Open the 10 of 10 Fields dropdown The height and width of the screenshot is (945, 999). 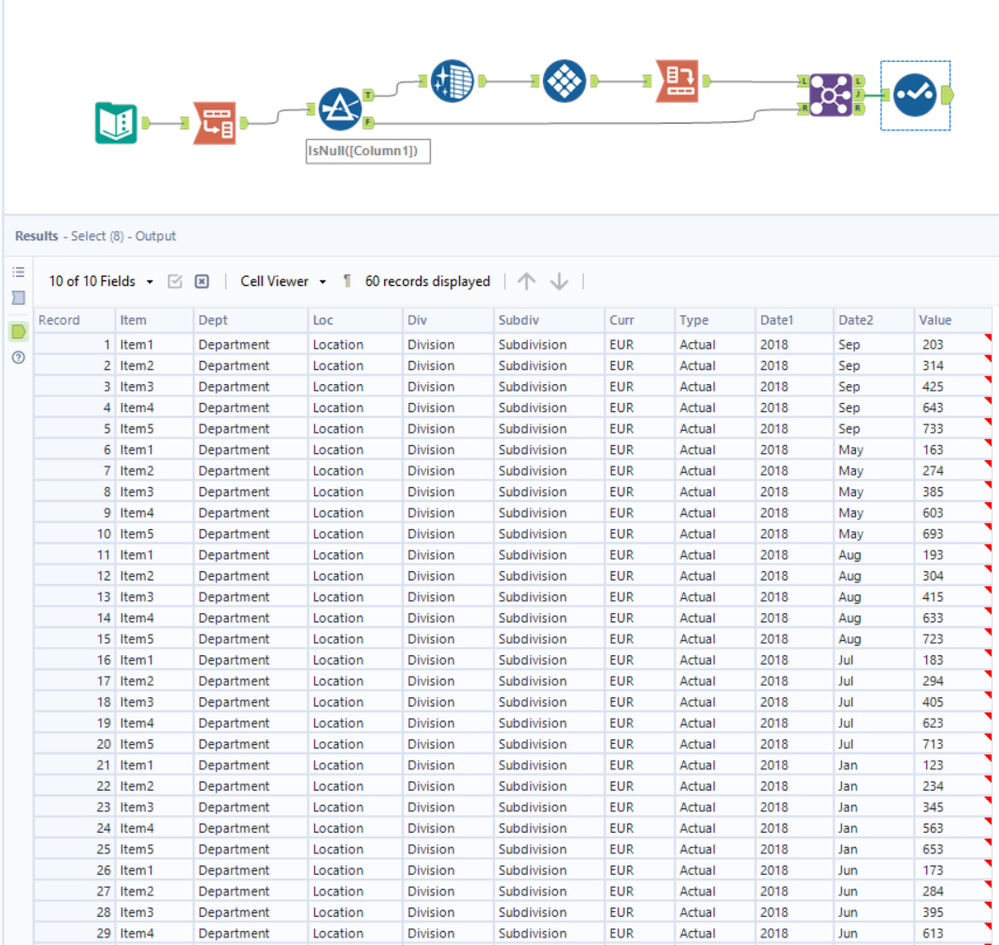click(x=101, y=281)
